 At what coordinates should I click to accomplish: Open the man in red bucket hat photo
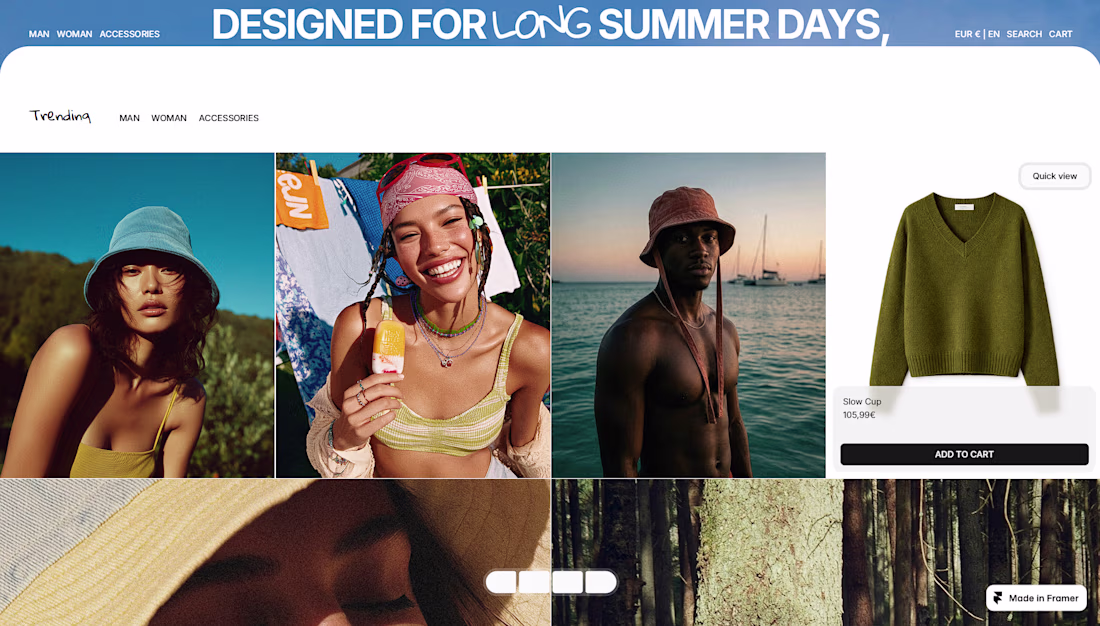689,315
